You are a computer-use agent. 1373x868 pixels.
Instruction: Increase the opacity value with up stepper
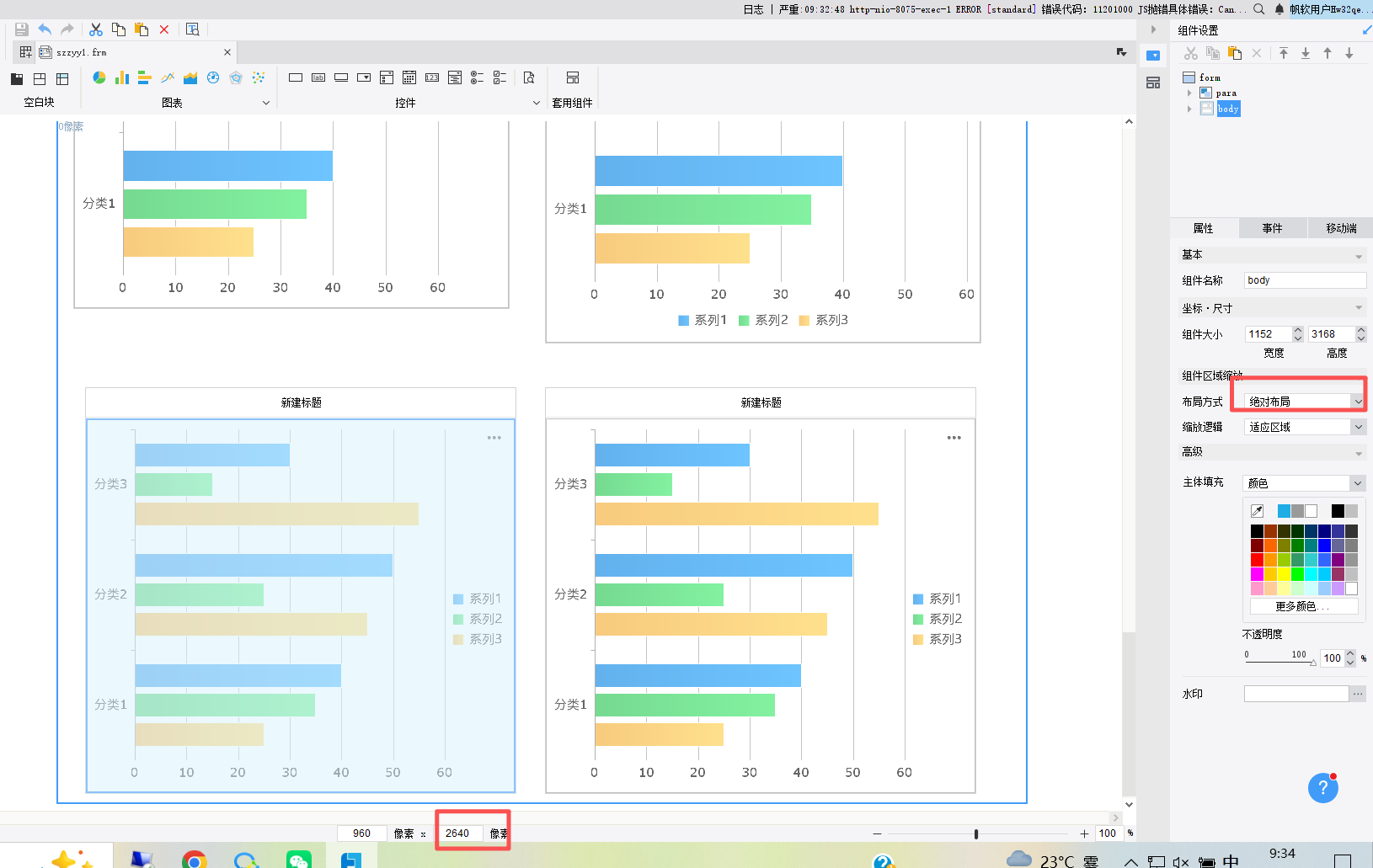coord(1350,654)
